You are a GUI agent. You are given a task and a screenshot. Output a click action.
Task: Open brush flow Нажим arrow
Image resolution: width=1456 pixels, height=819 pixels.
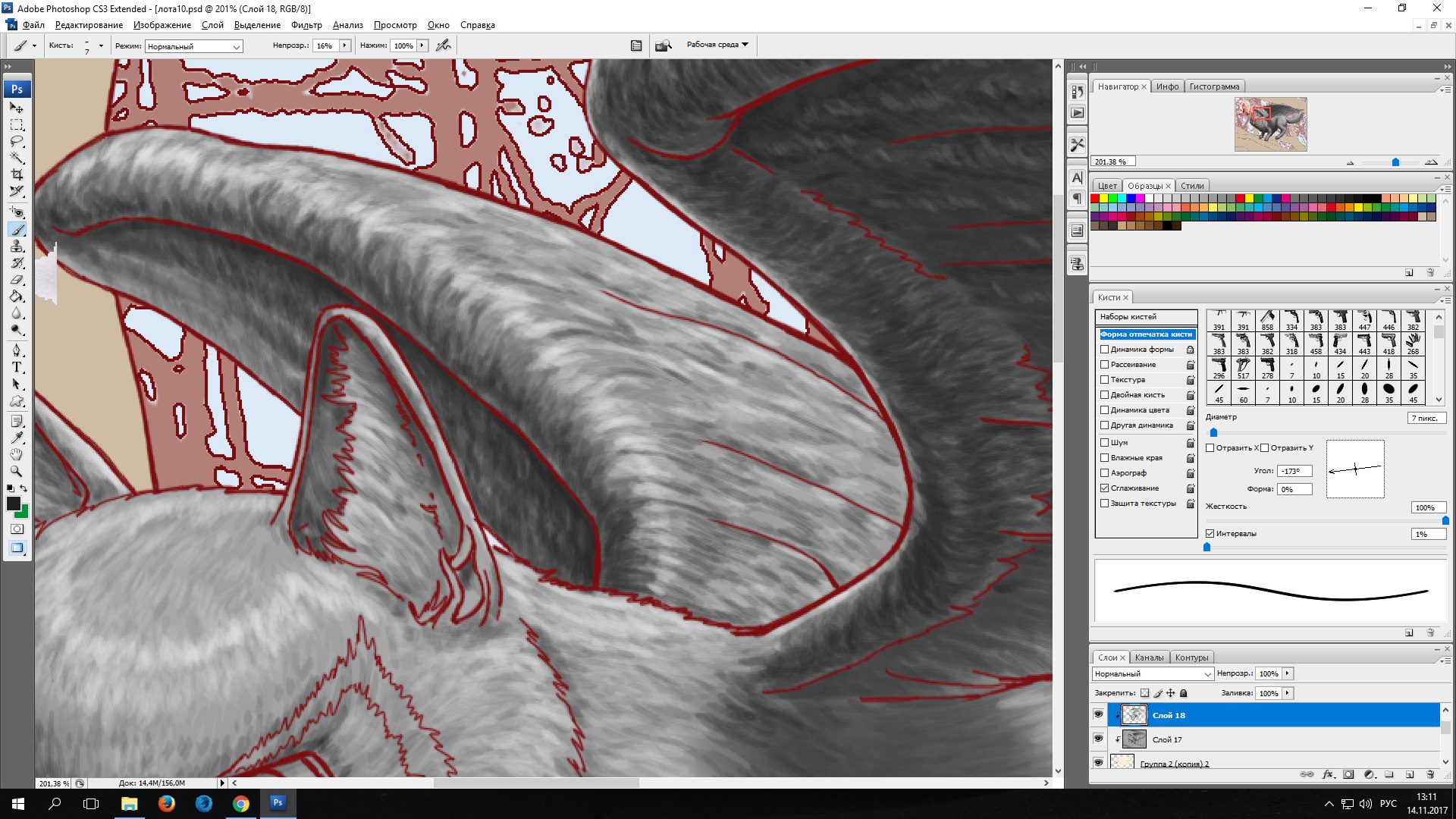tap(422, 45)
